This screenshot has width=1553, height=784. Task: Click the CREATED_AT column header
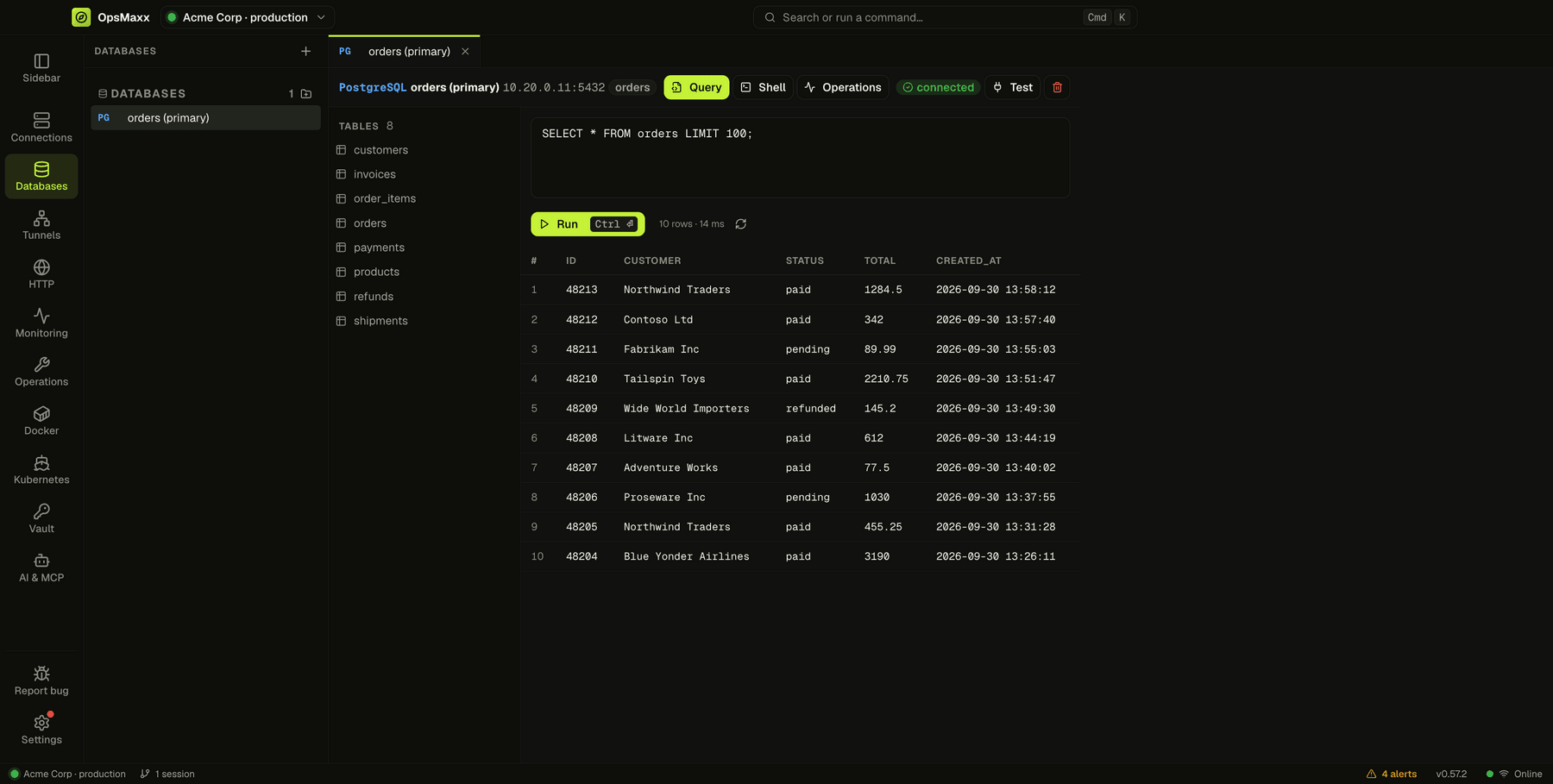tap(969, 260)
